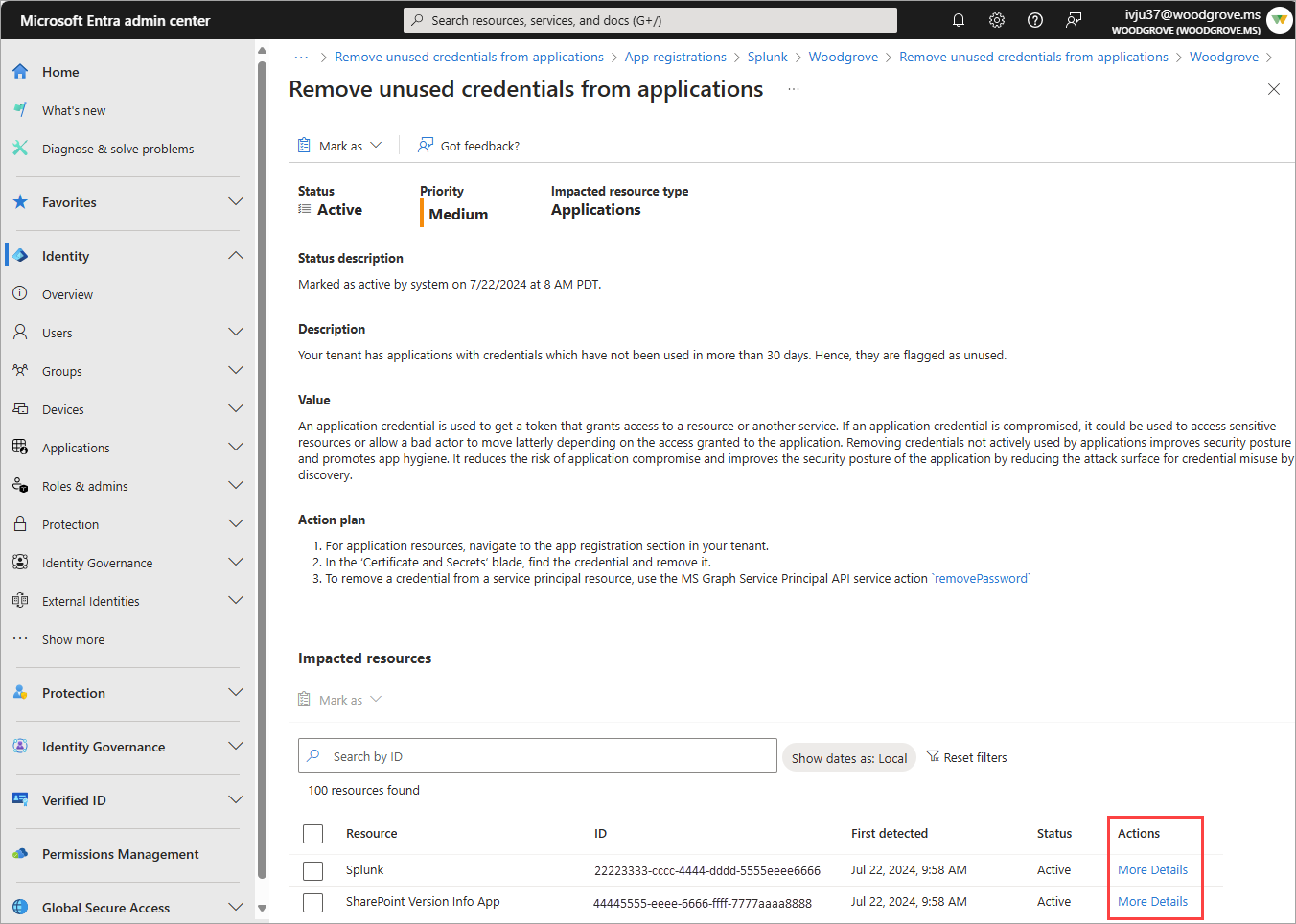Click the Verified ID icon
Viewport: 1296px width, 924px height.
tap(20, 800)
